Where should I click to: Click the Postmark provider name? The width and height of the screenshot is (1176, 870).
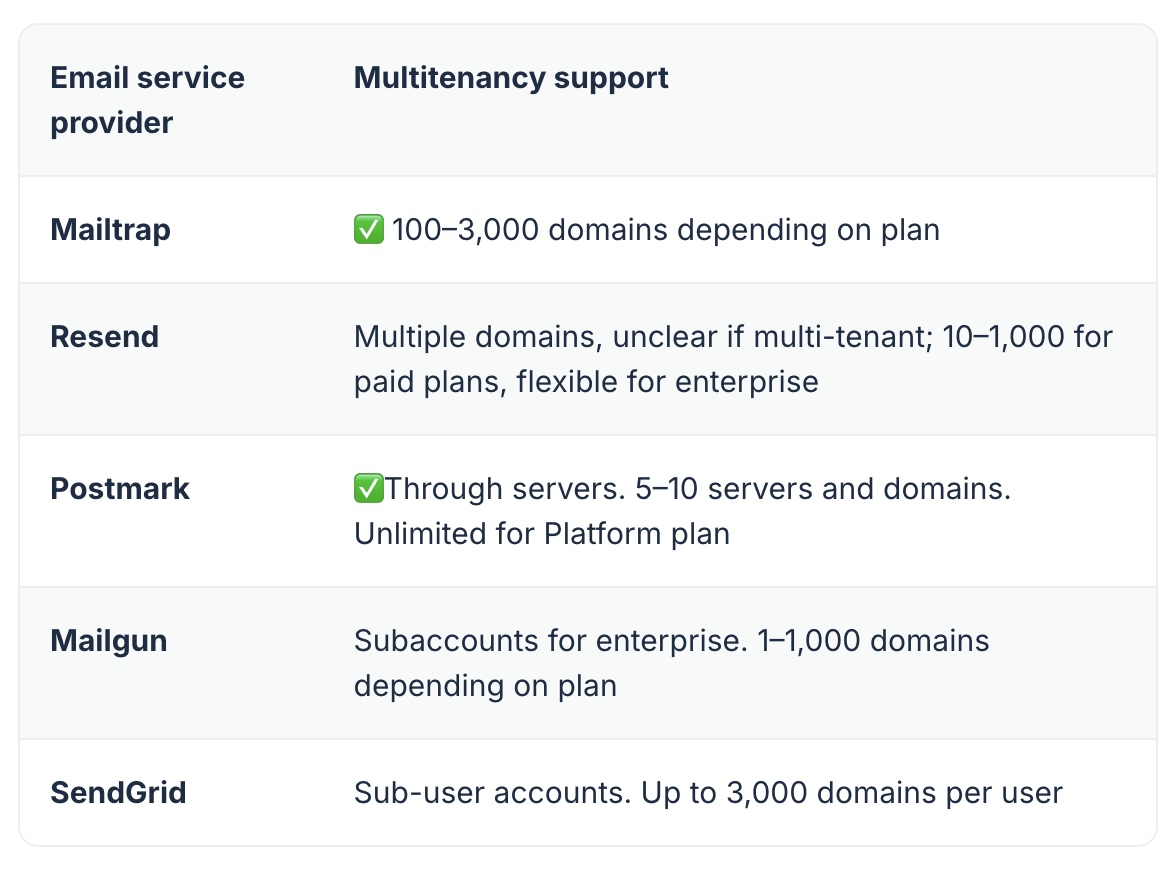click(120, 489)
